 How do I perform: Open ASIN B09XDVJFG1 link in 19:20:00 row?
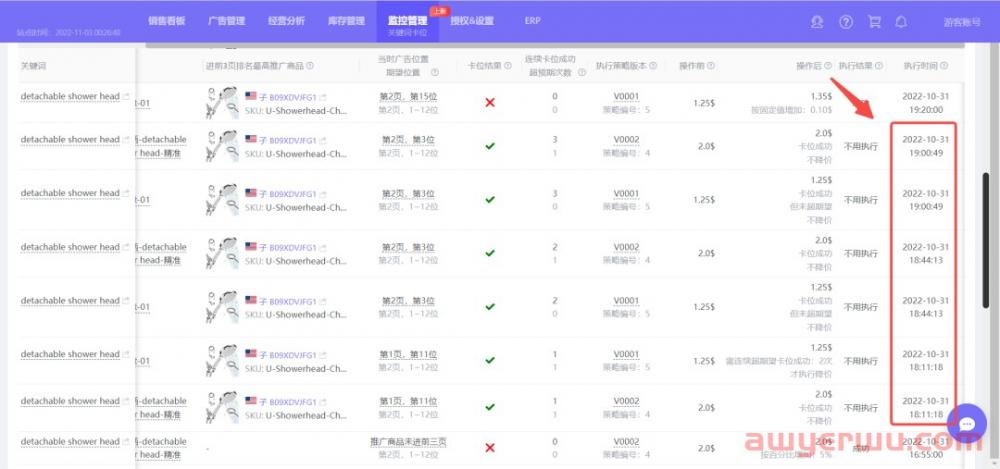coord(293,97)
